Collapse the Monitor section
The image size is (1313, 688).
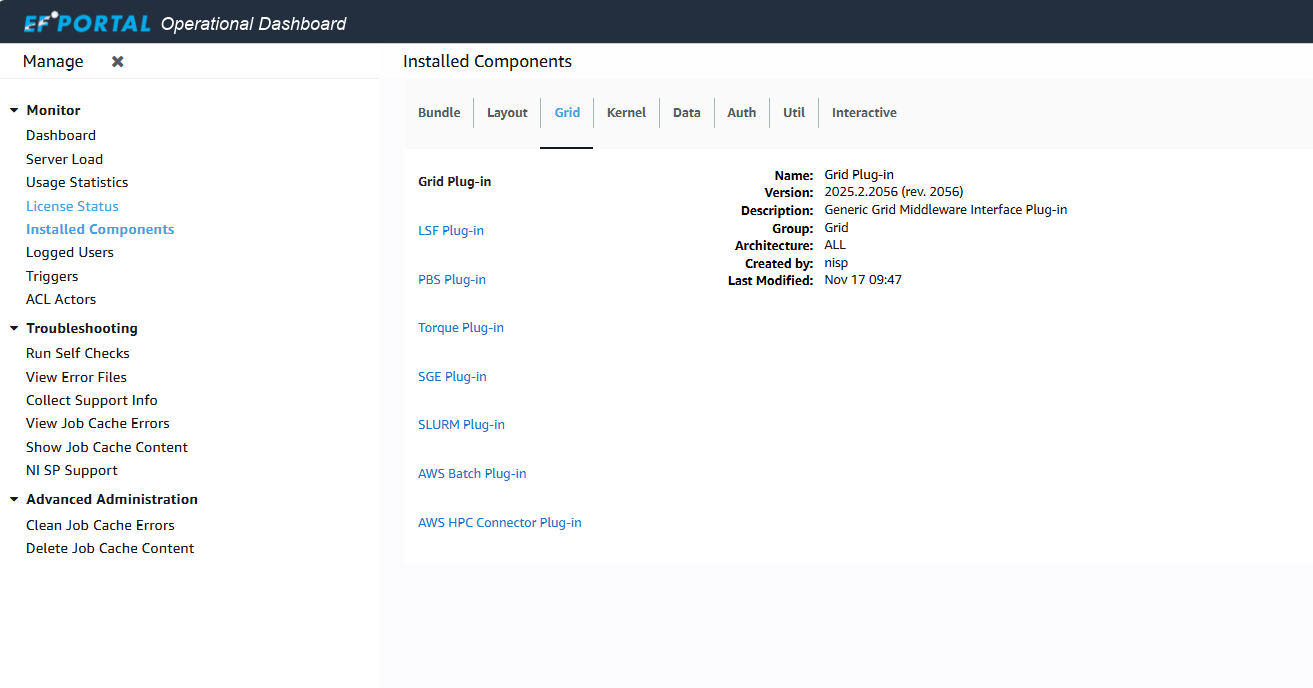pos(14,111)
